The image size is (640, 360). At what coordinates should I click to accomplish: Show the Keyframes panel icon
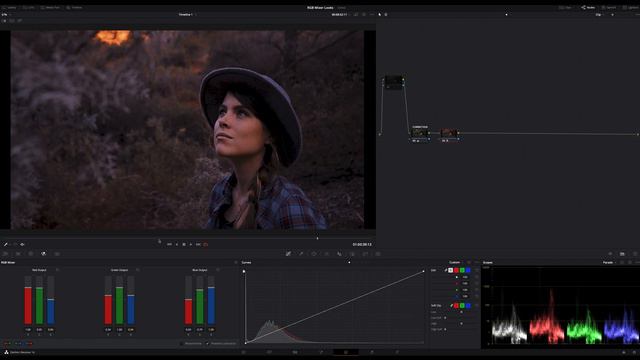(610, 254)
